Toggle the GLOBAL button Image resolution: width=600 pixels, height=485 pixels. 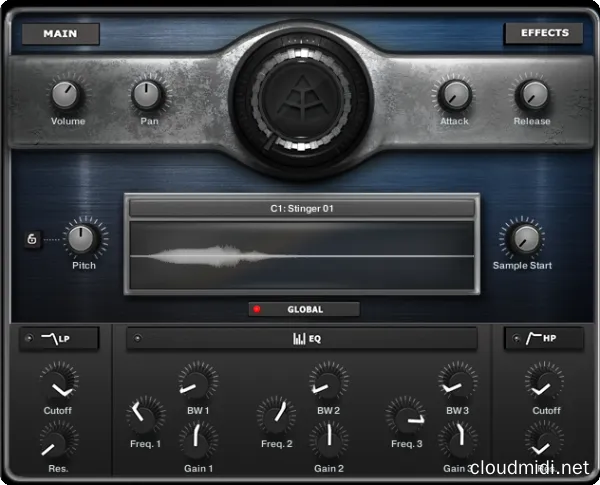[304, 309]
